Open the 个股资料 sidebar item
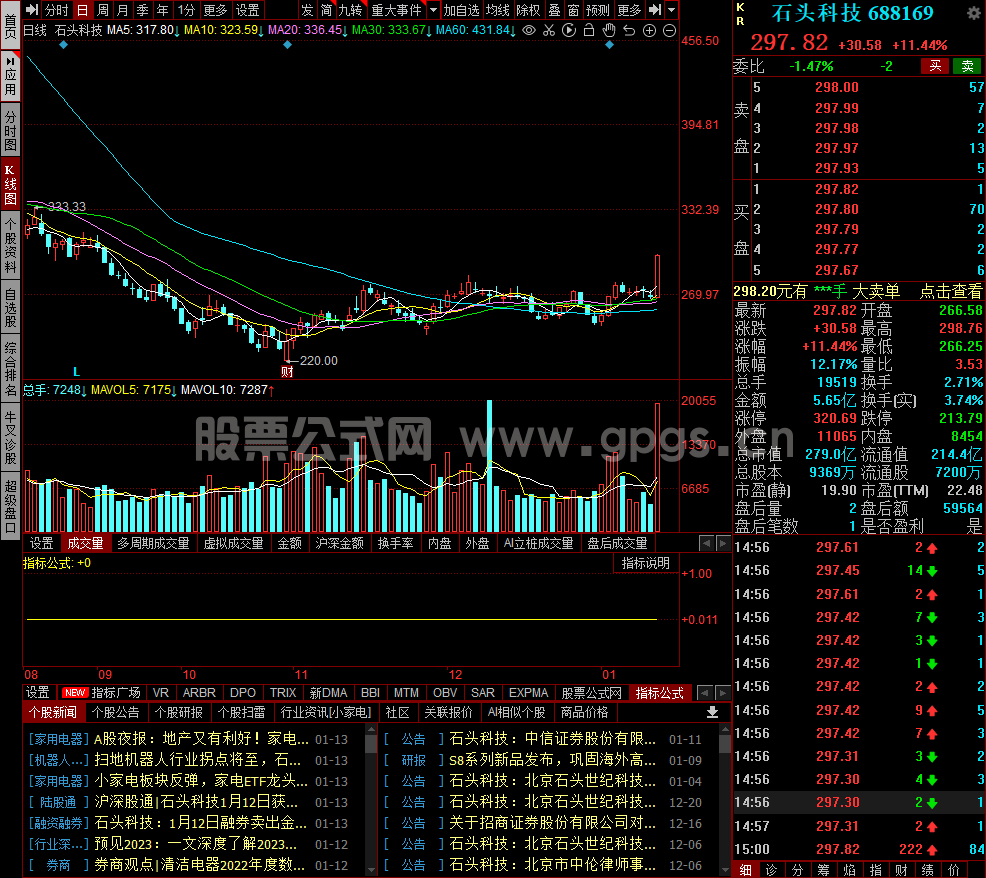The image size is (986, 878). tap(10, 245)
